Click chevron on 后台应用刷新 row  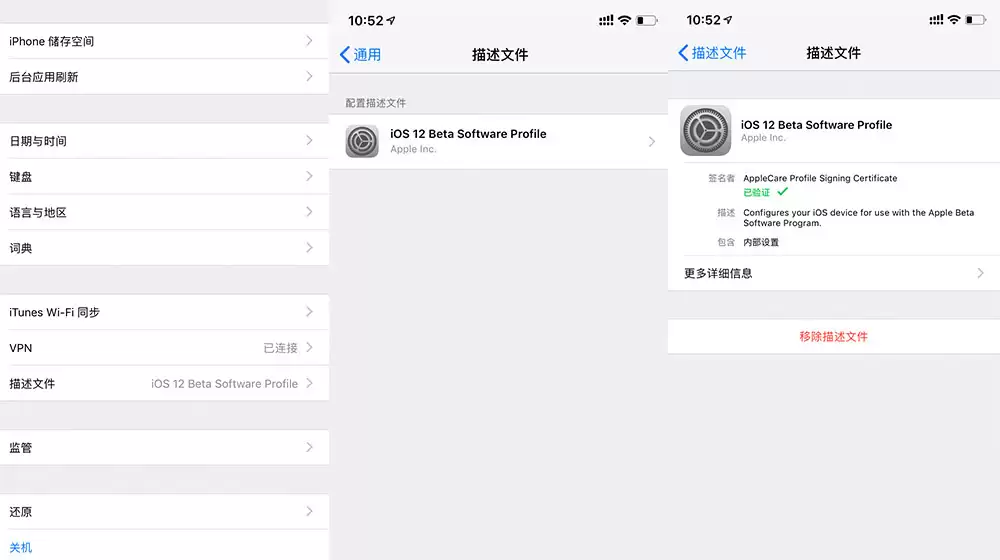point(309,77)
